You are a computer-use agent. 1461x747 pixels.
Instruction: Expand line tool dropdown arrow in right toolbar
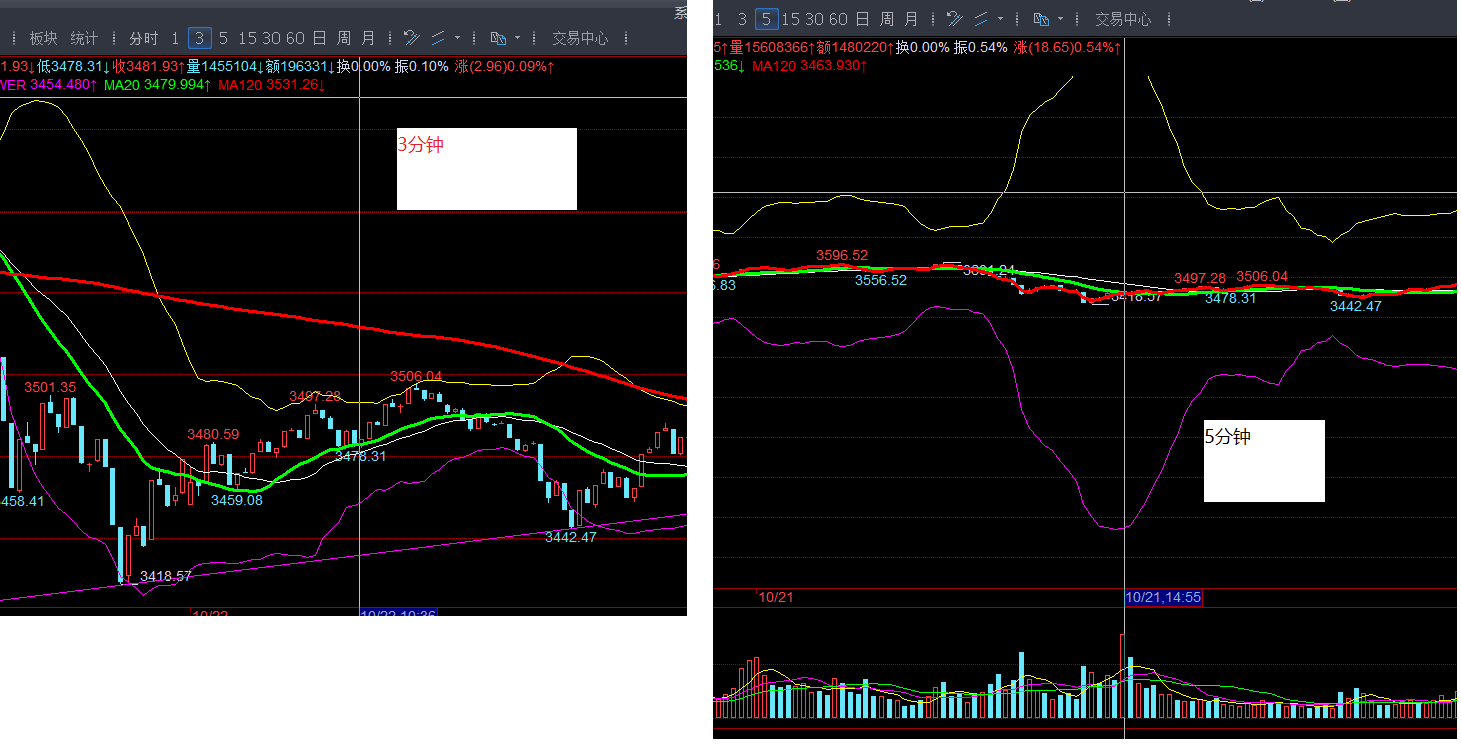[x=1000, y=19]
